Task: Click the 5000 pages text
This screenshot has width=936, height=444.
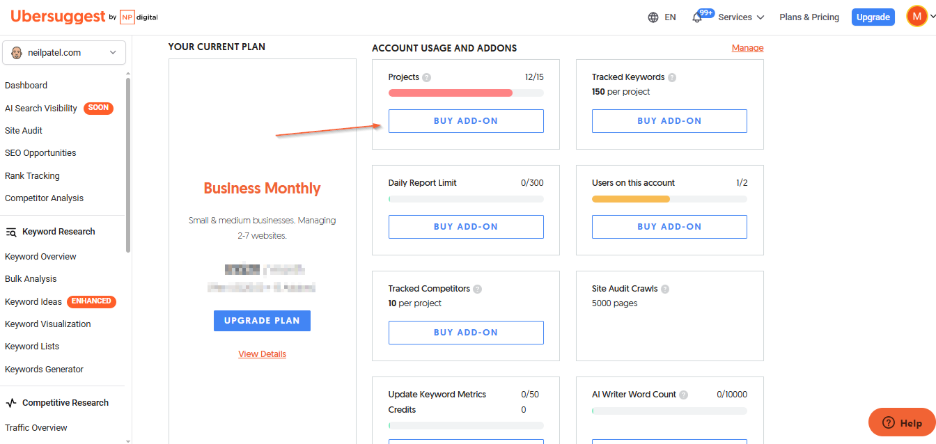Action: click(x=615, y=303)
